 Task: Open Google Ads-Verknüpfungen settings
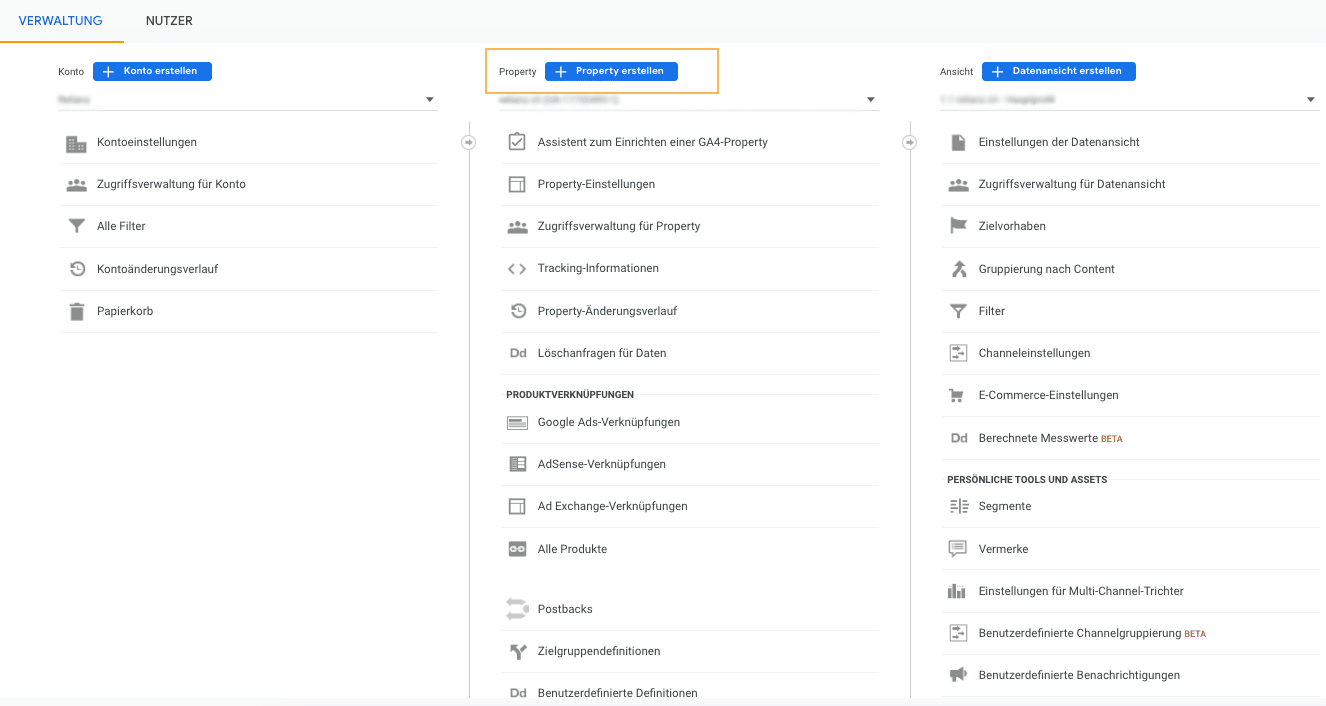coord(608,422)
